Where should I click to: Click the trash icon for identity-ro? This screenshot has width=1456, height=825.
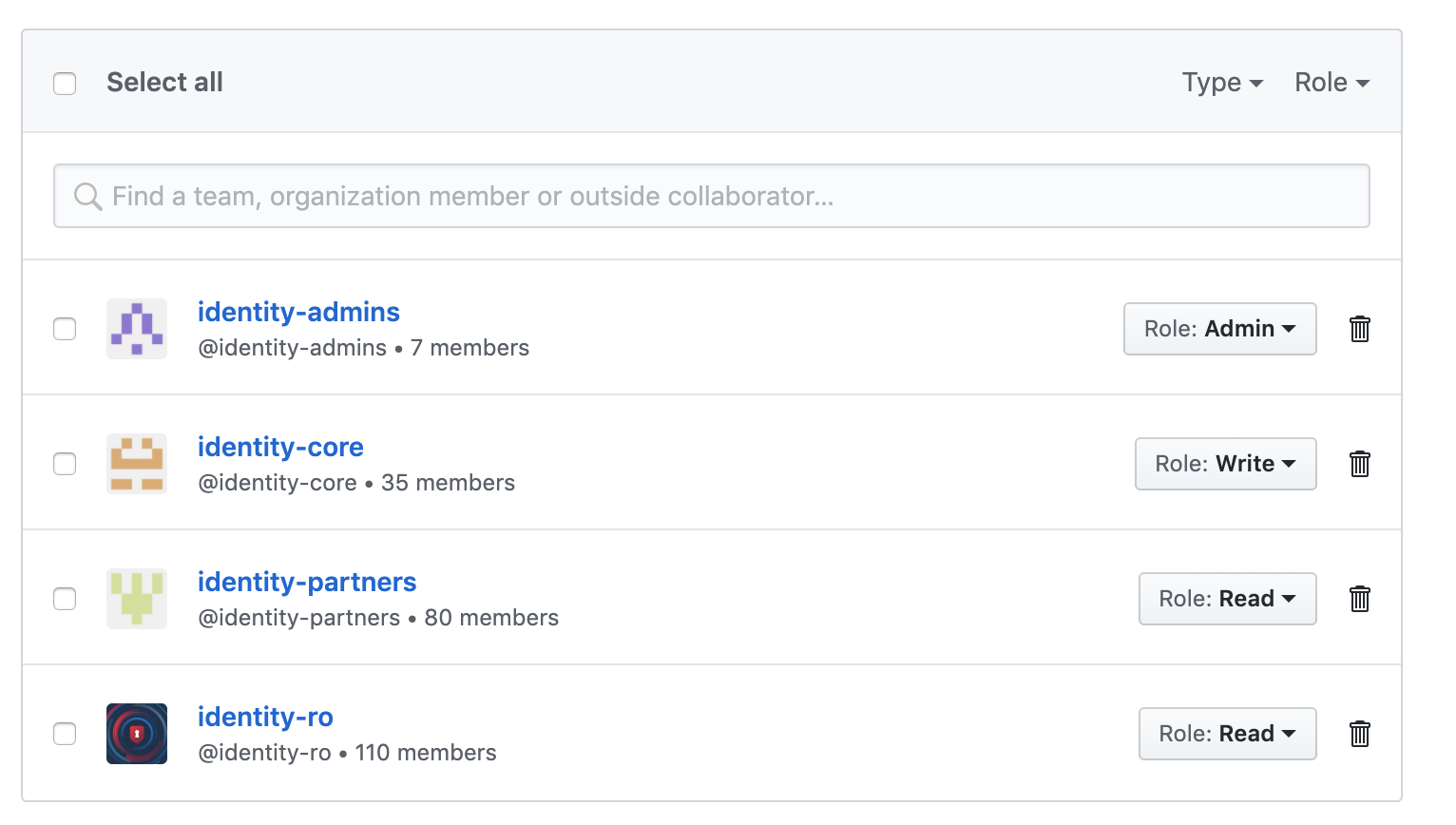coord(1359,734)
